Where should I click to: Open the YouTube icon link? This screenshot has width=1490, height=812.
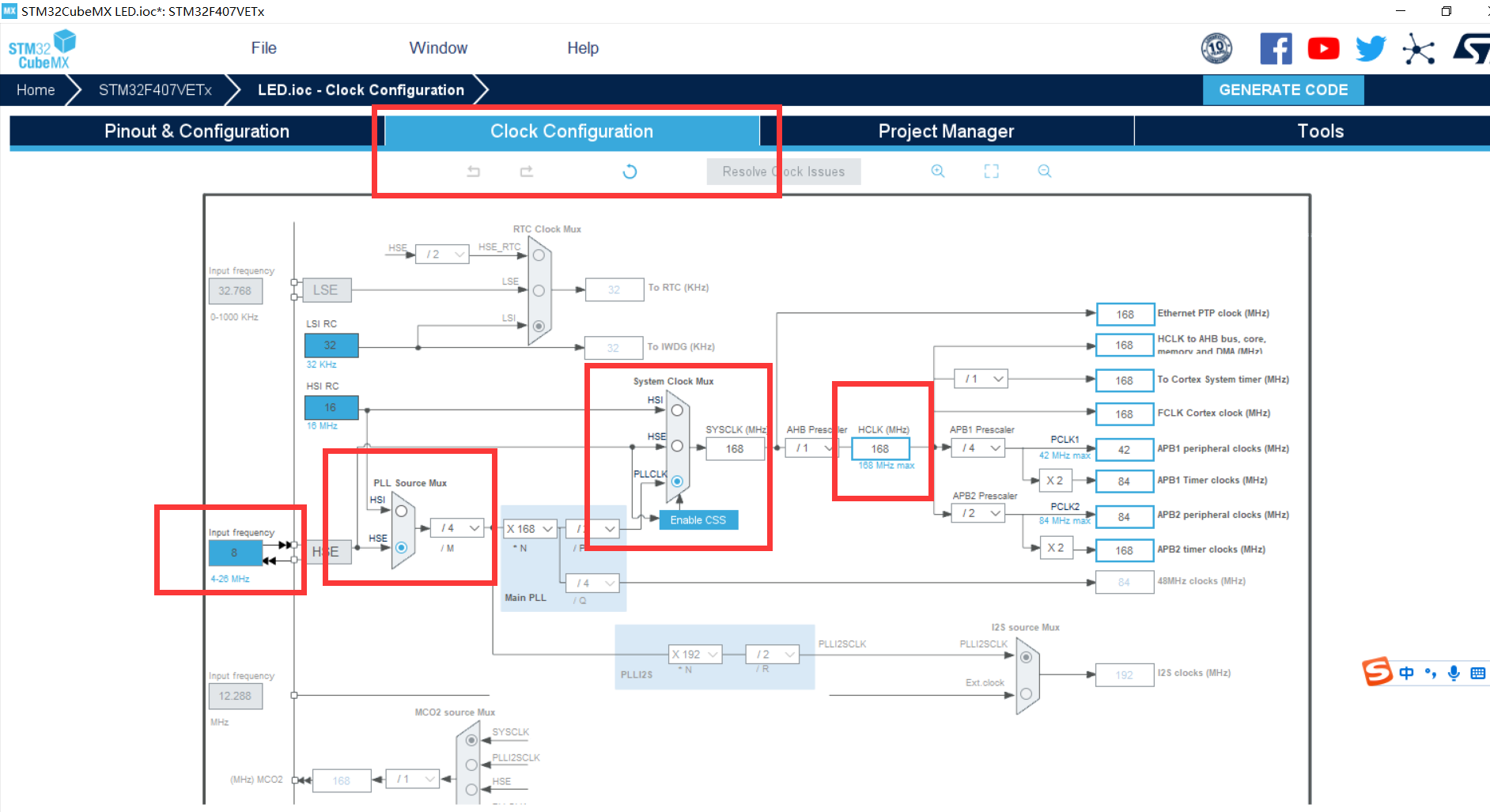pos(1323,49)
